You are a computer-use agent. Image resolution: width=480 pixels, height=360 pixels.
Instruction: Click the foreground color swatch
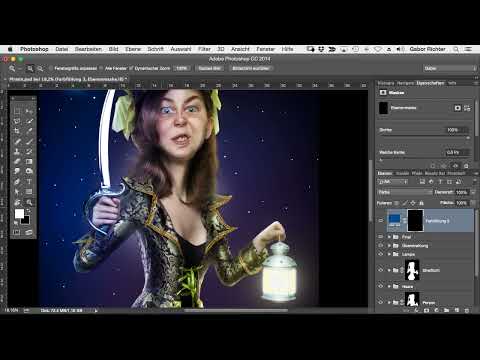(x=19, y=214)
